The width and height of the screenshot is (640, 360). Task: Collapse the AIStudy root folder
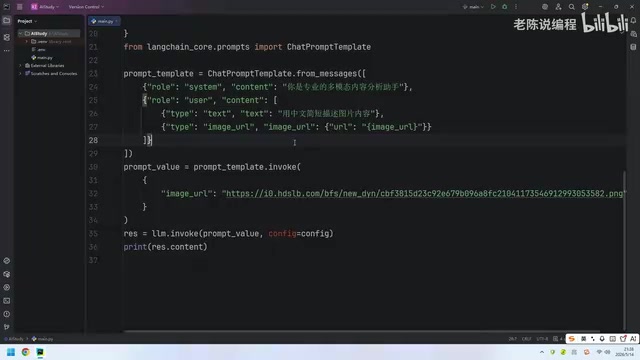pos(20,33)
